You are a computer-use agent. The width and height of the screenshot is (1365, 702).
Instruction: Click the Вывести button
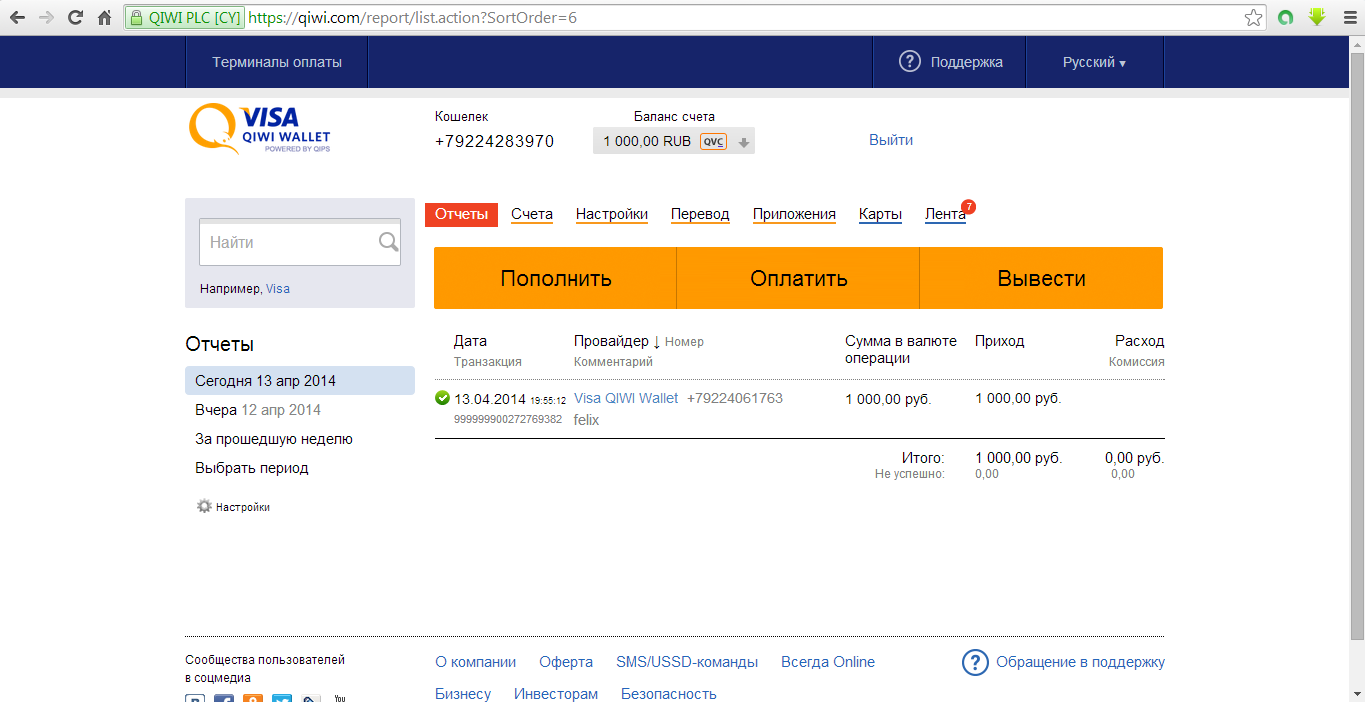[x=1041, y=278]
